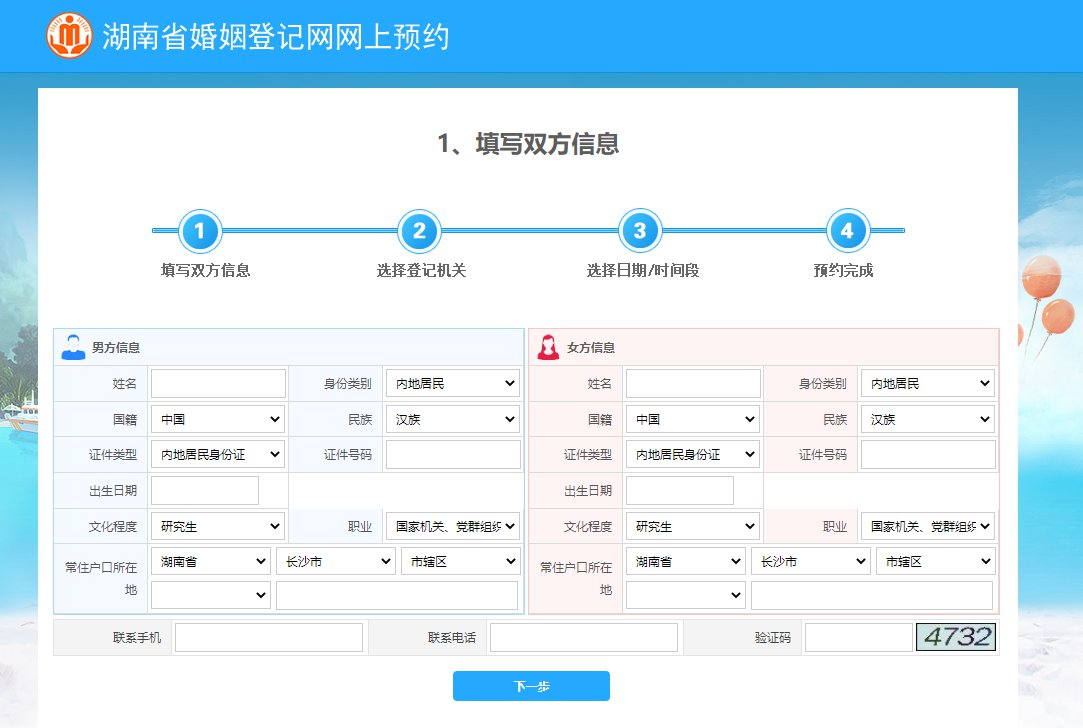This screenshot has width=1083, height=728.
Task: Expand the female 证件类型 dropdown
Action: 692,454
